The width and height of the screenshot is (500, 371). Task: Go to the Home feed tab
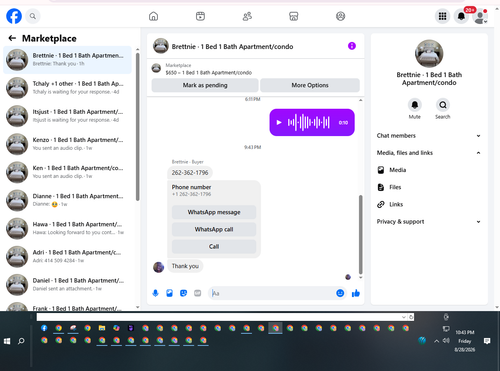click(153, 16)
